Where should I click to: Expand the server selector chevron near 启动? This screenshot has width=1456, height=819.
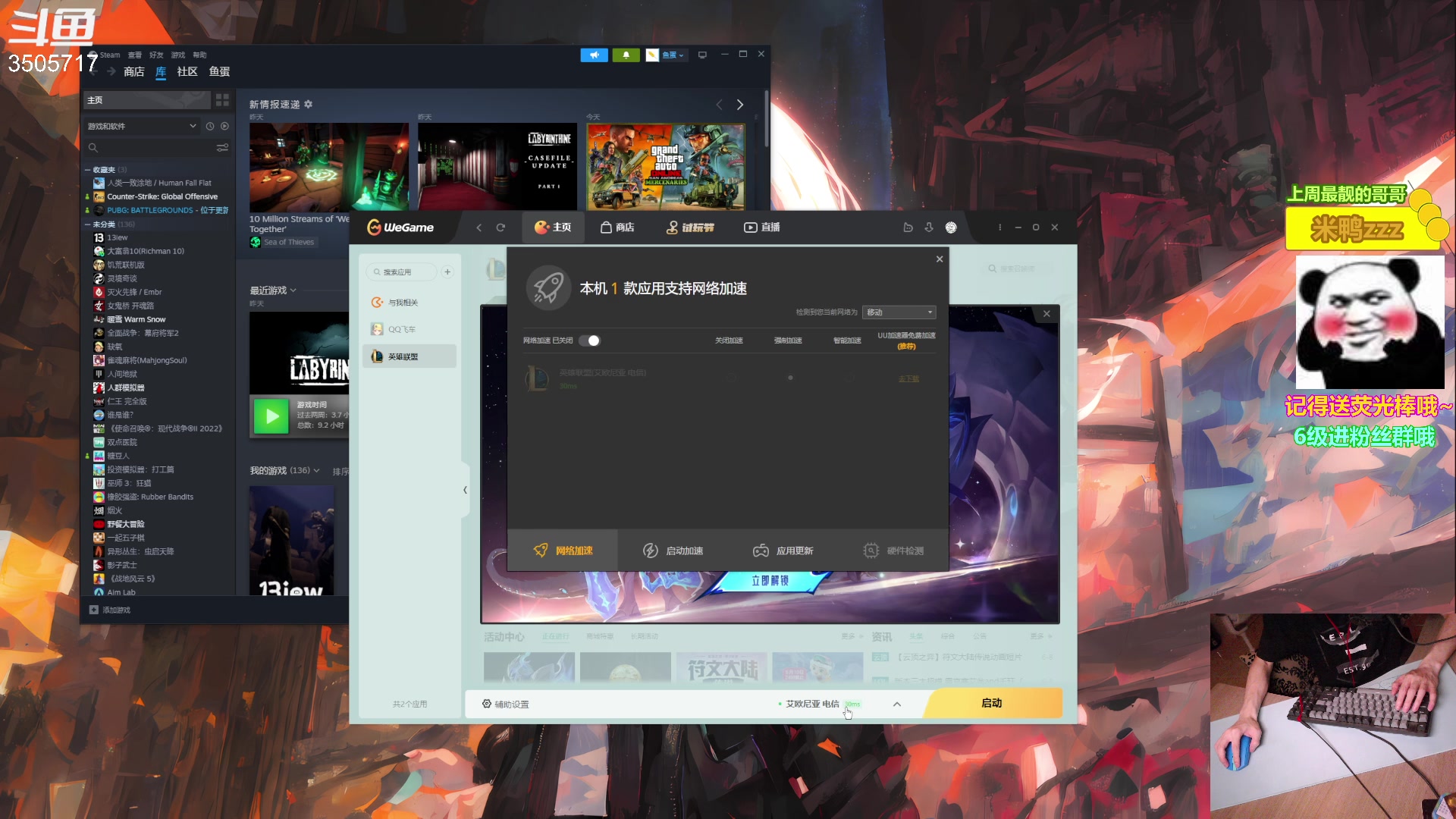click(x=897, y=704)
